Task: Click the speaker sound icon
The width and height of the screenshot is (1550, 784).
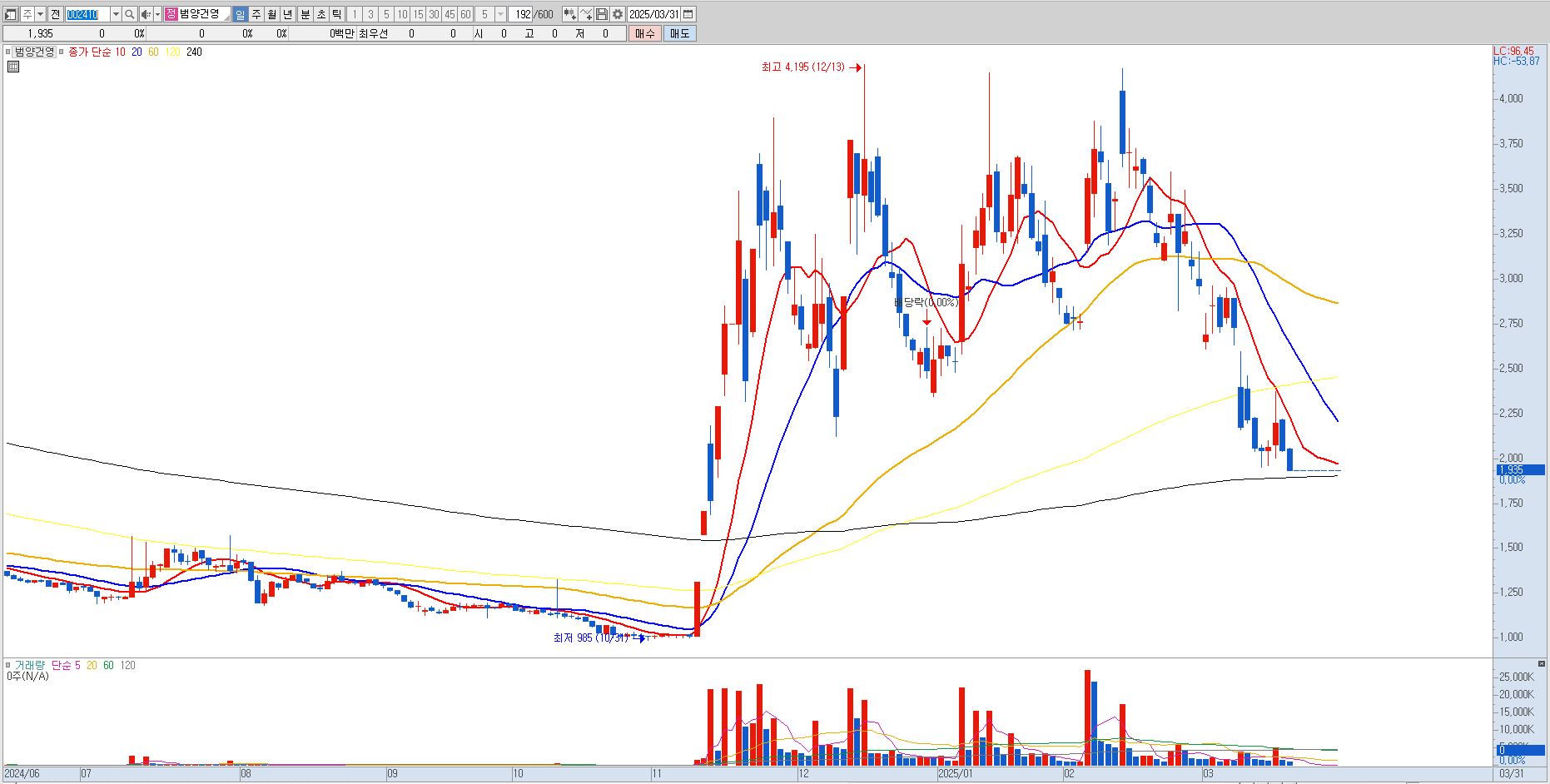Action: point(146,14)
